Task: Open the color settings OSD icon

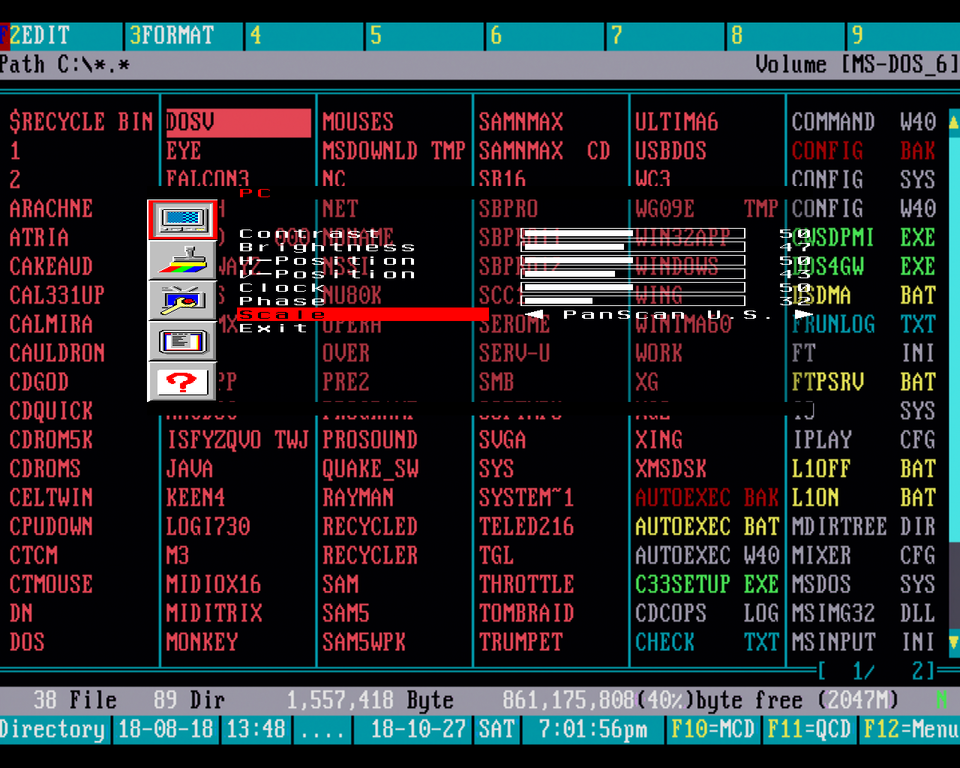Action: (x=182, y=260)
